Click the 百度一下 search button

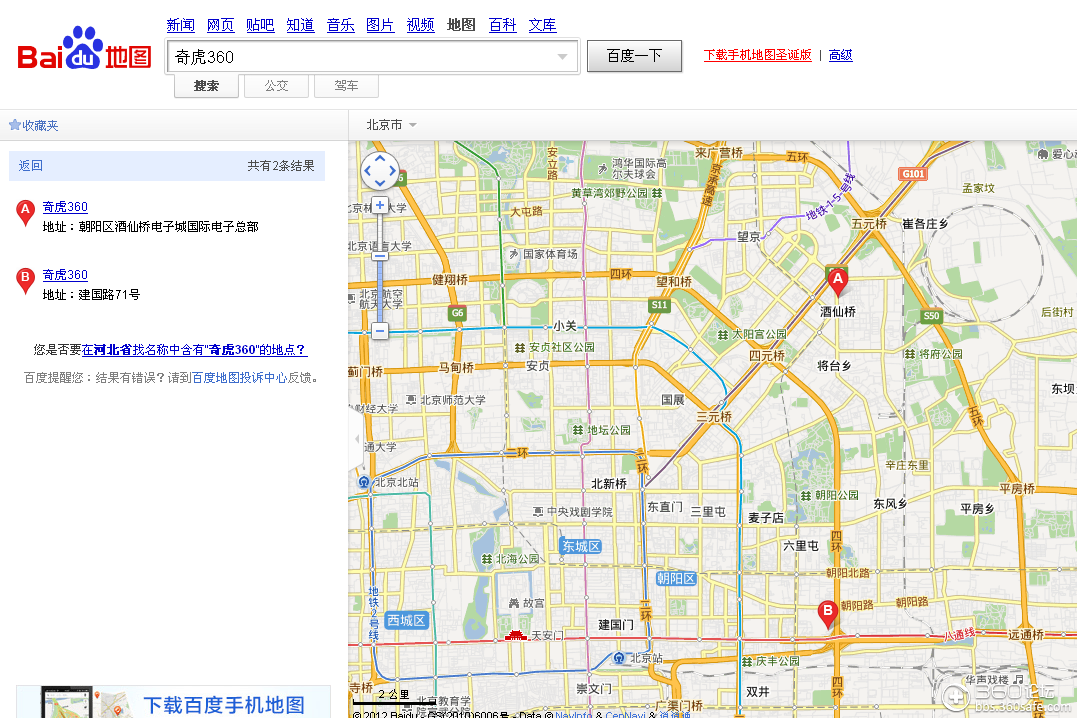(634, 56)
